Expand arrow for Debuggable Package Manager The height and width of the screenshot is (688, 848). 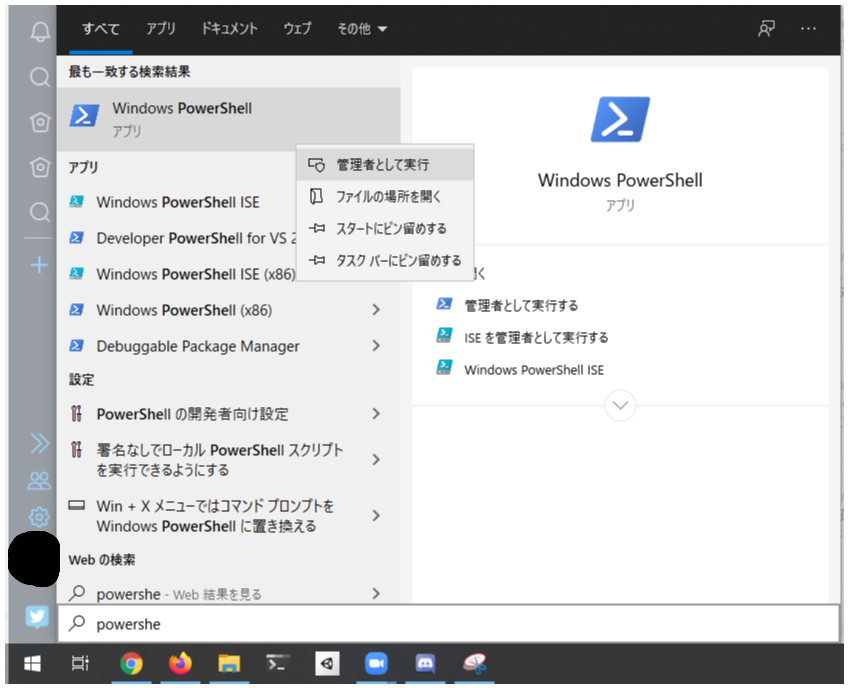pos(376,346)
